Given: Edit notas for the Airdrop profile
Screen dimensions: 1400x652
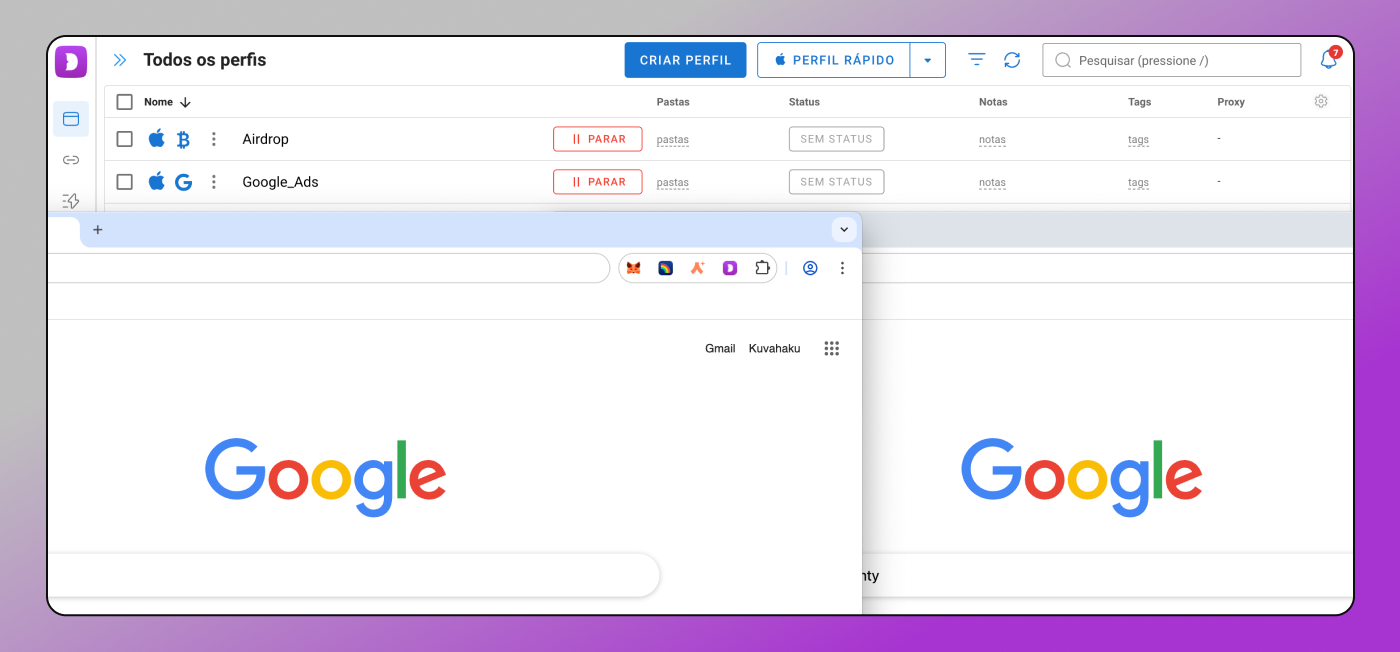Looking at the screenshot, I should pos(992,140).
